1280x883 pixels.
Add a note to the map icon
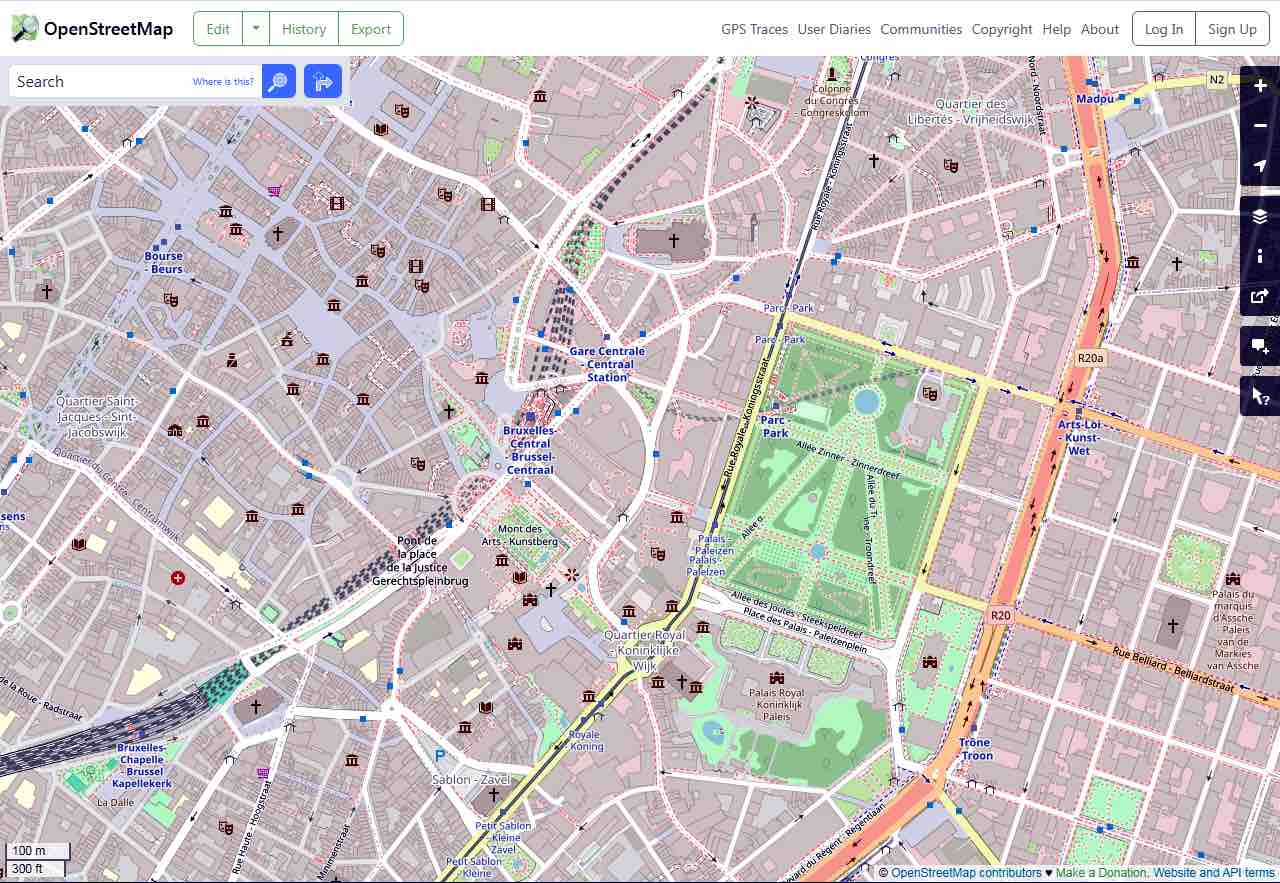(1260, 346)
